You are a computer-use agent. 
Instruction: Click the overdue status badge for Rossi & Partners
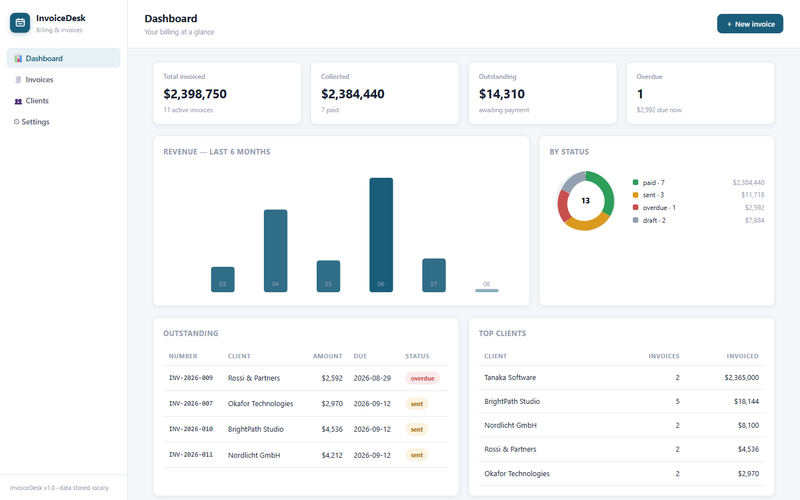pos(422,379)
